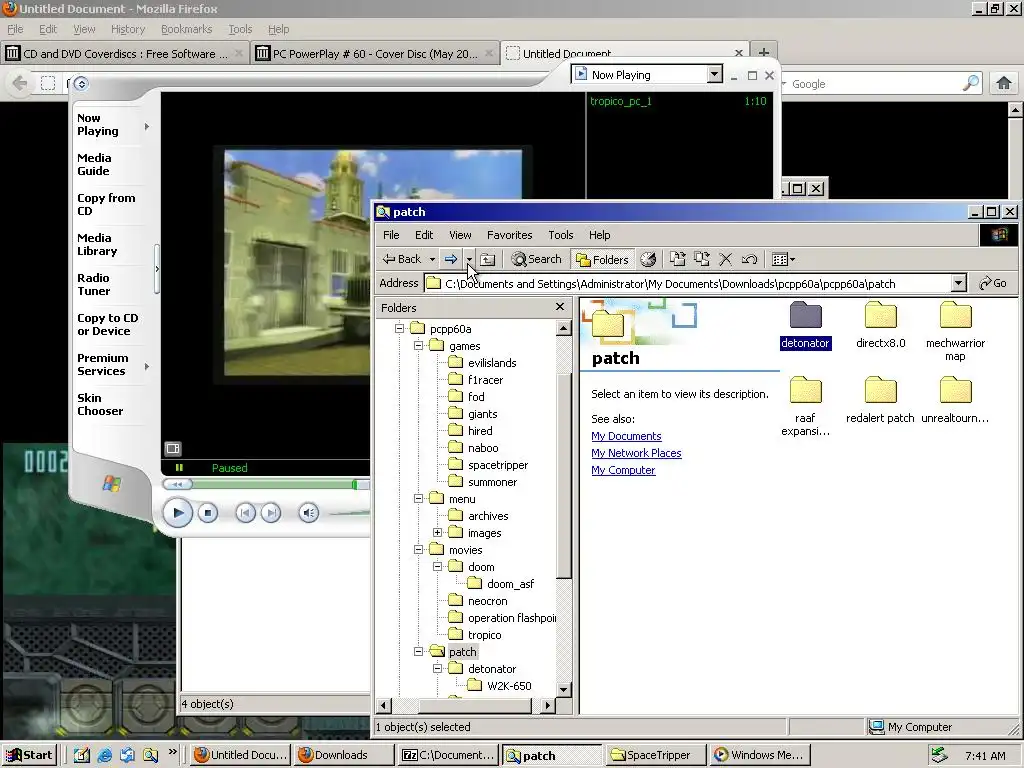The image size is (1024, 768).
Task: Click Next track in Media Player
Action: click(x=271, y=513)
